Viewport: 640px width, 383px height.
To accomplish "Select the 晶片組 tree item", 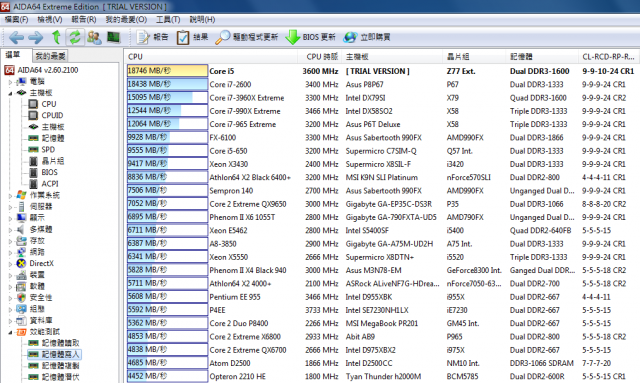I will coord(46,161).
